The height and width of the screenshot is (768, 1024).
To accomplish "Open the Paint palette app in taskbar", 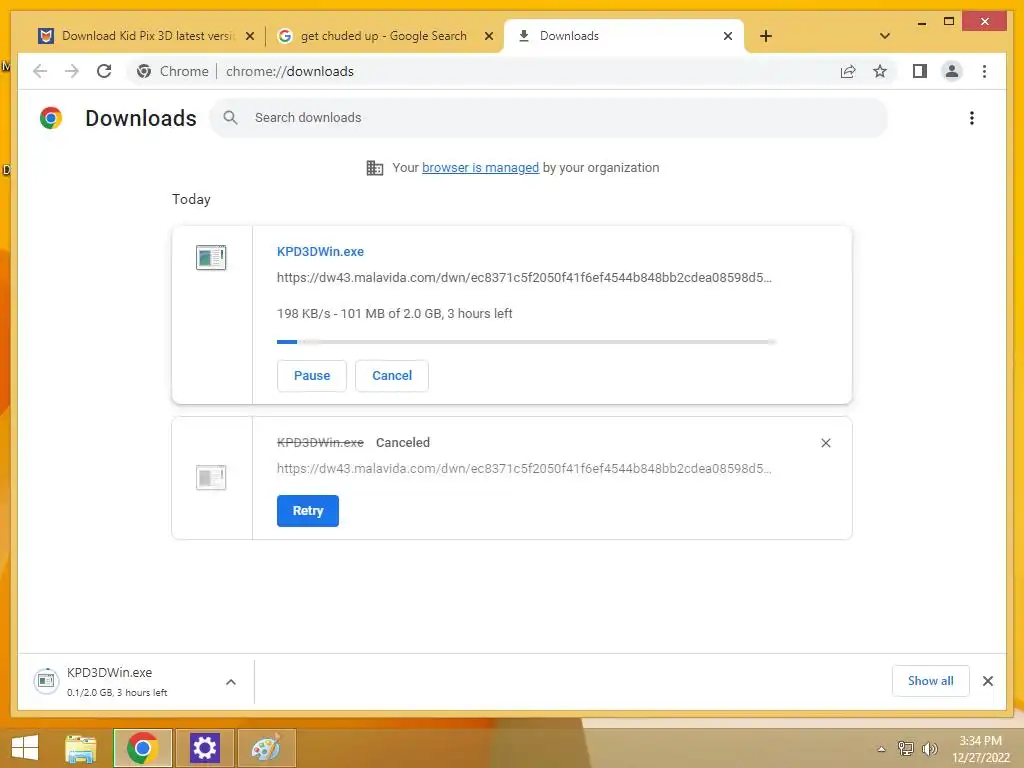I will coord(266,748).
